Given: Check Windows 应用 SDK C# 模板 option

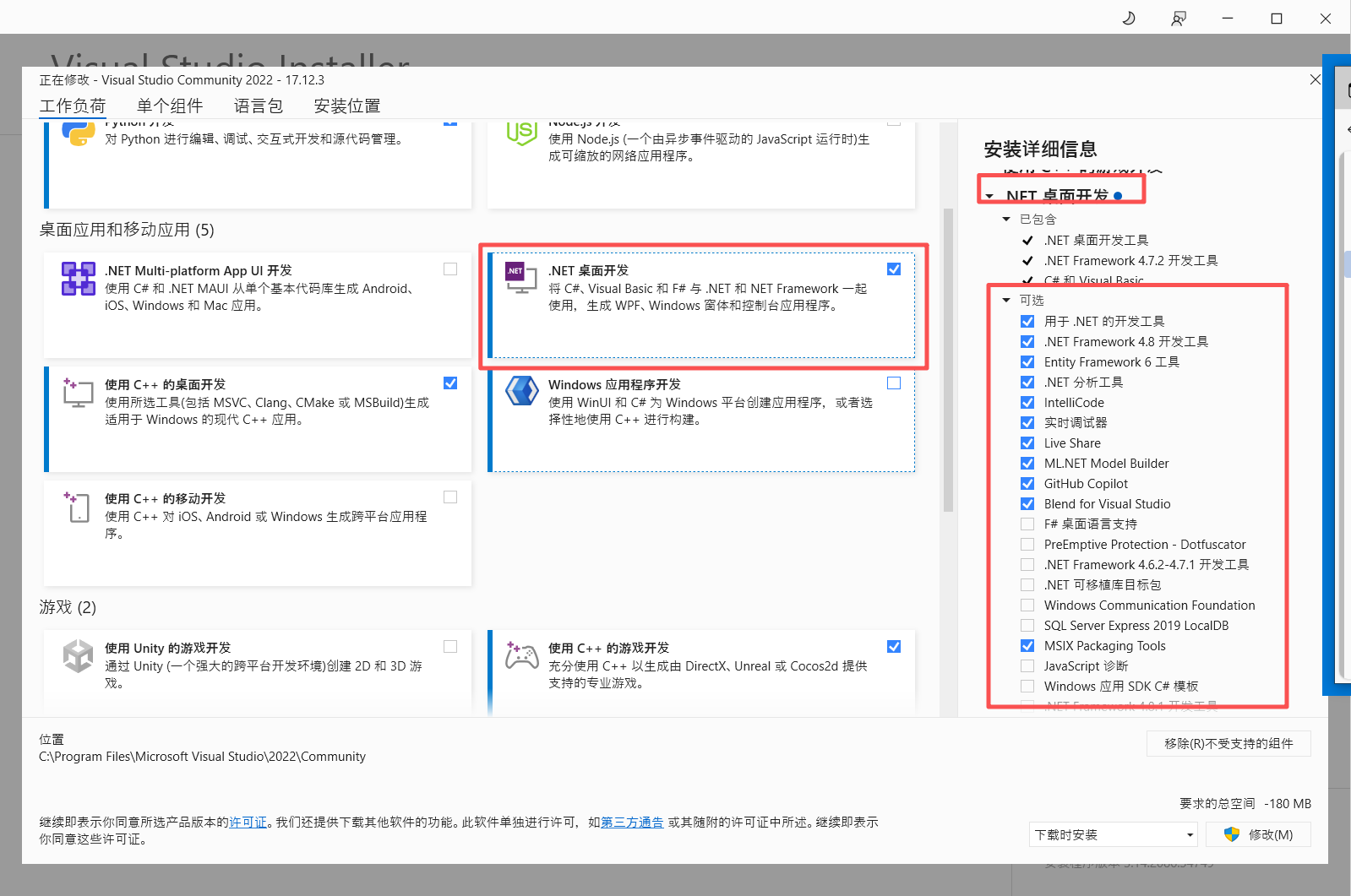Looking at the screenshot, I should 1027,687.
